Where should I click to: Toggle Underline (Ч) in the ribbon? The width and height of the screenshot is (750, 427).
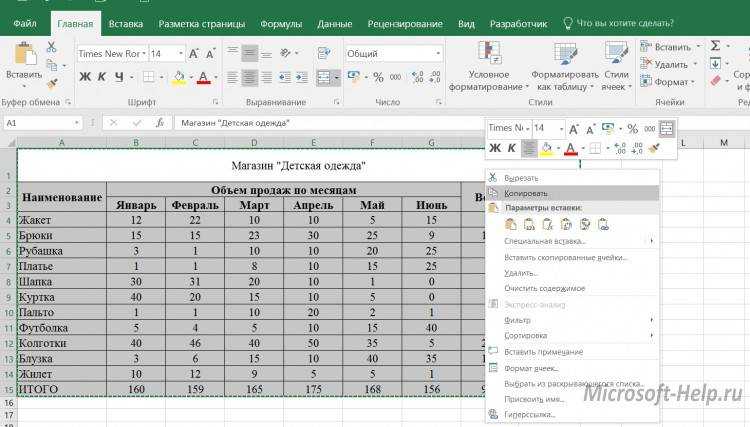coord(119,77)
